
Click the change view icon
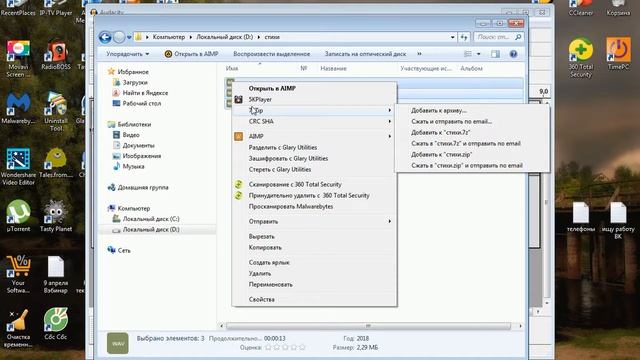click(468, 54)
